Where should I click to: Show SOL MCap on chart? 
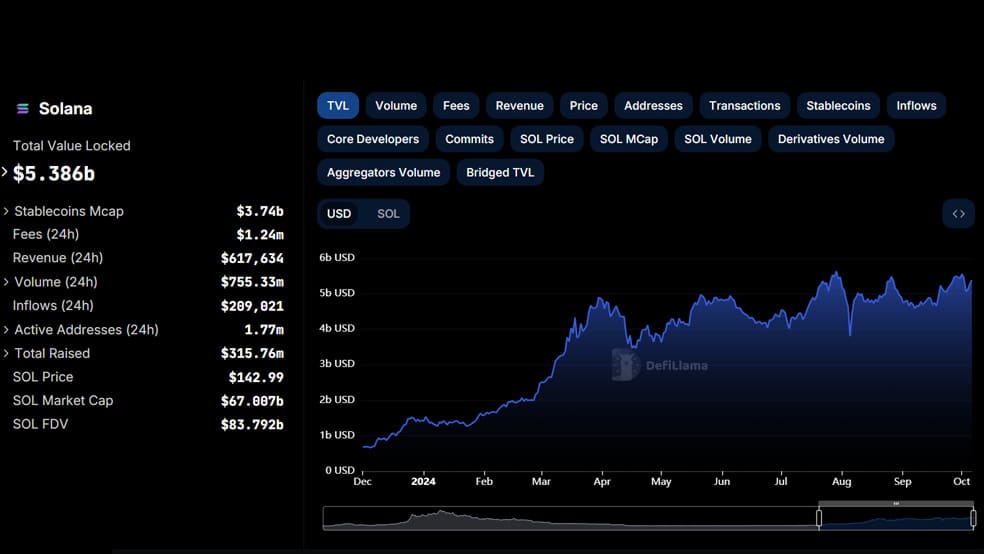[x=629, y=139]
